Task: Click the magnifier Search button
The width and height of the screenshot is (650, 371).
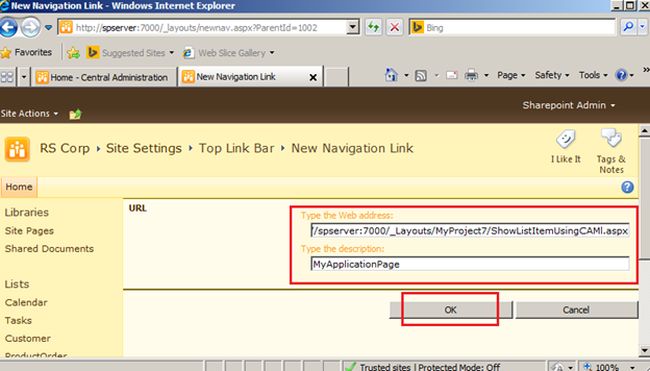Action: 628,27
